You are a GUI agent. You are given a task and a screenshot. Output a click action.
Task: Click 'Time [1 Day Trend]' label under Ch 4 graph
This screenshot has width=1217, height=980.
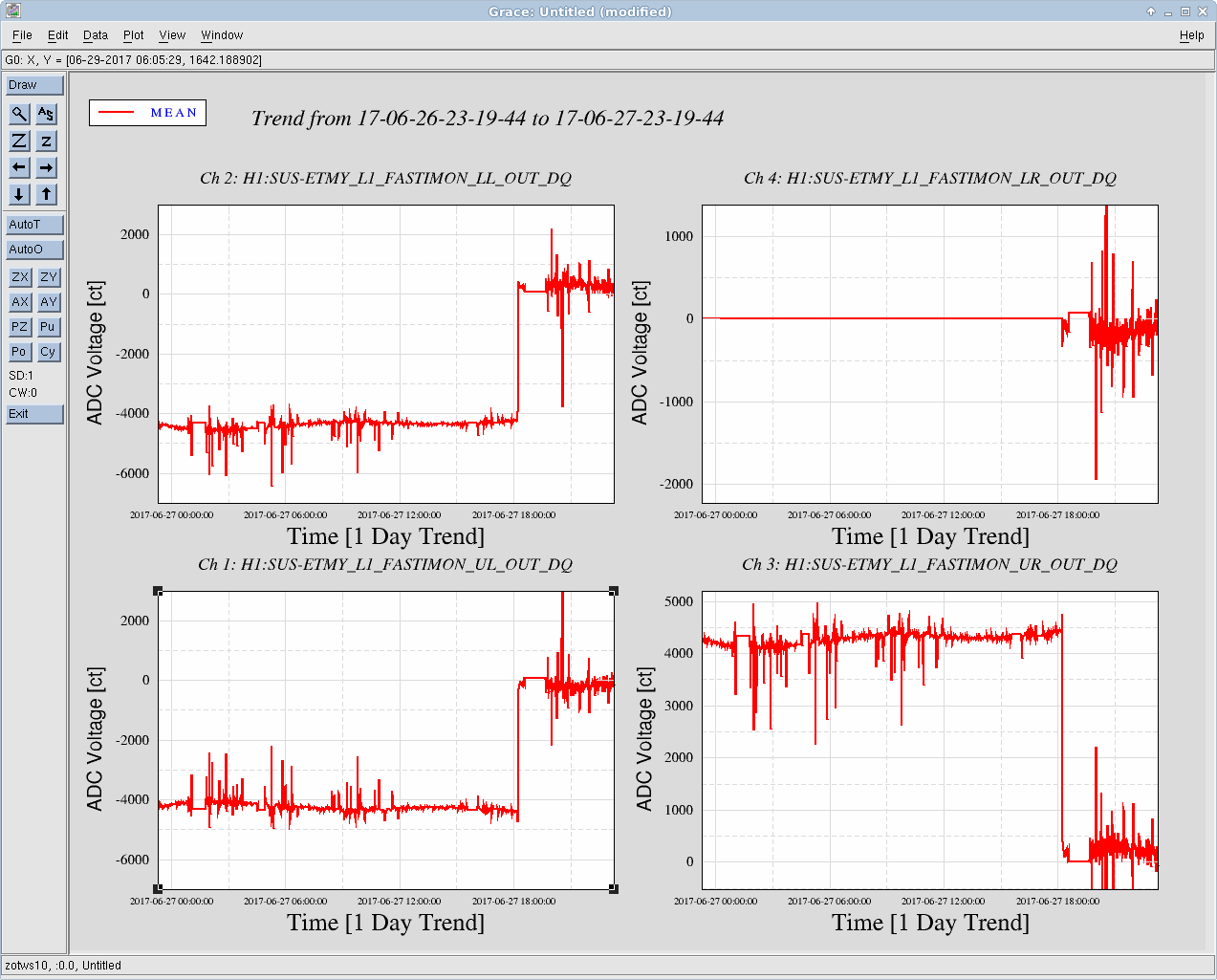click(x=931, y=537)
